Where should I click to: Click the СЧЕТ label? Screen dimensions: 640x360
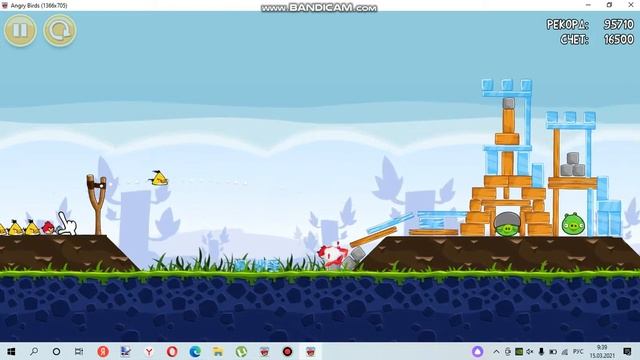pyautogui.click(x=574, y=40)
